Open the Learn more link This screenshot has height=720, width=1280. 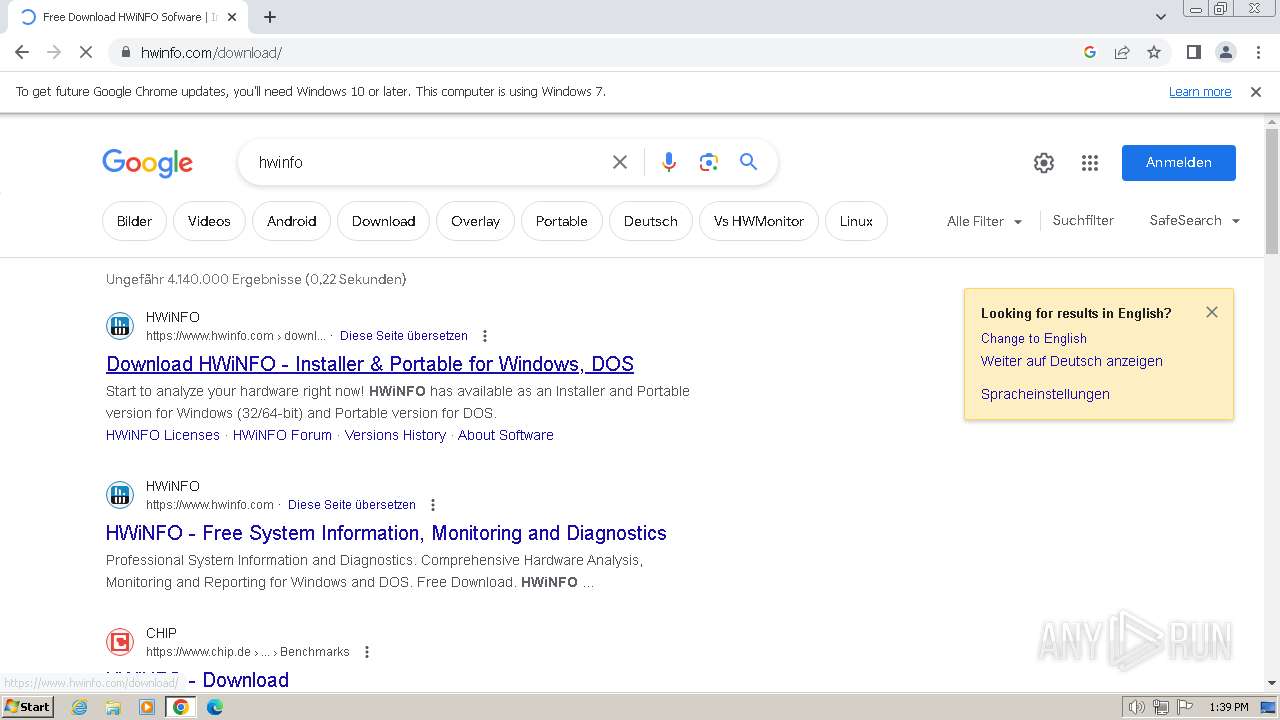1200,91
